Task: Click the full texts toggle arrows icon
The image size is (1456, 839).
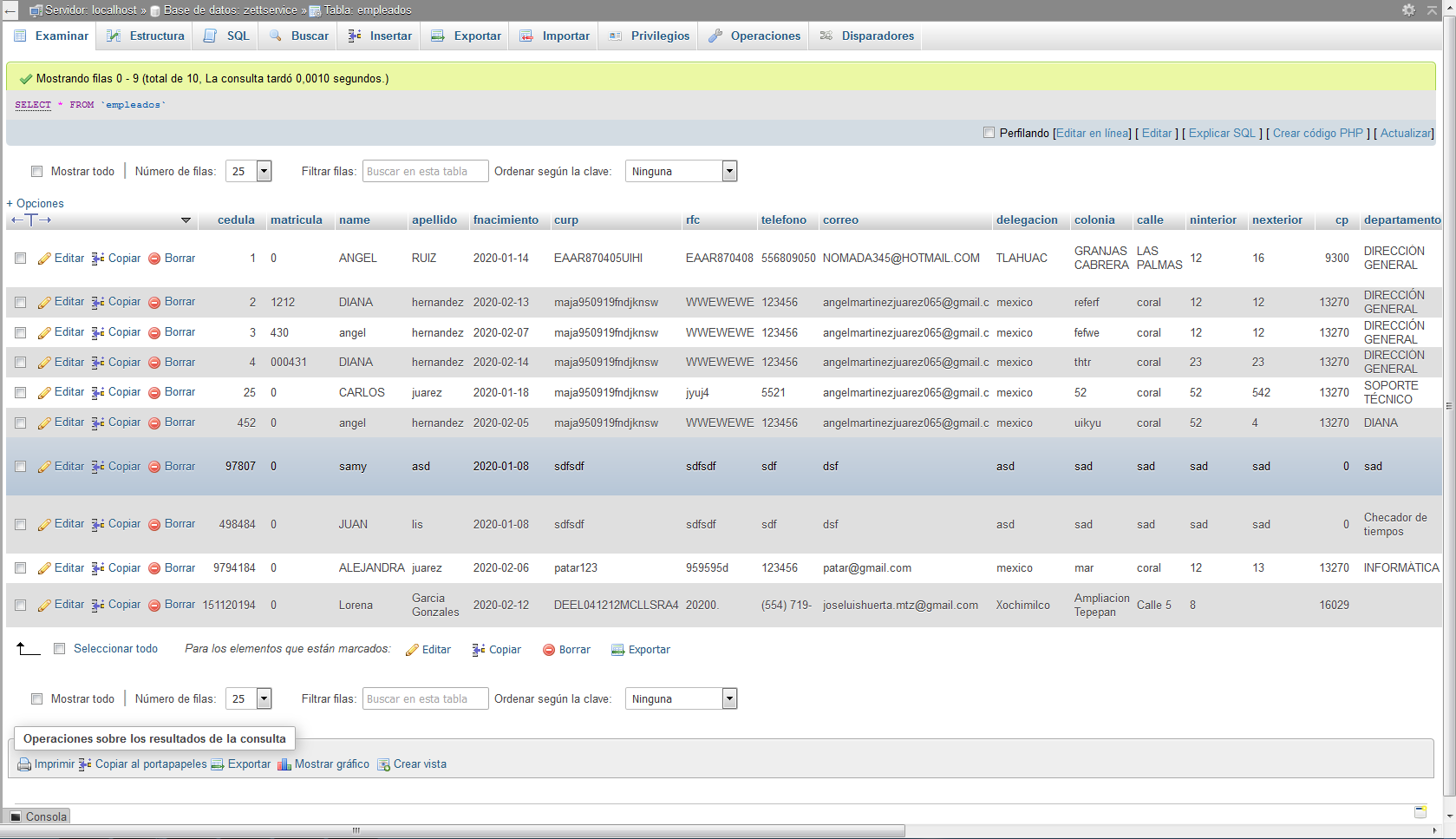Action: pyautogui.click(x=31, y=220)
